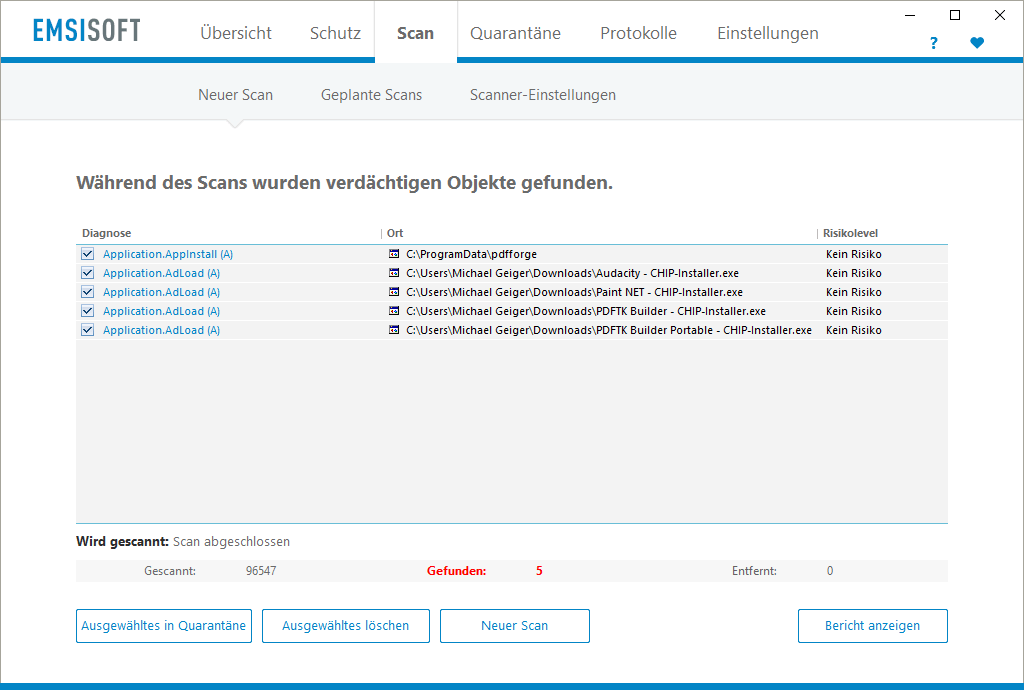Maximize the Emsisoft window
The image size is (1024, 690).
pos(955,15)
